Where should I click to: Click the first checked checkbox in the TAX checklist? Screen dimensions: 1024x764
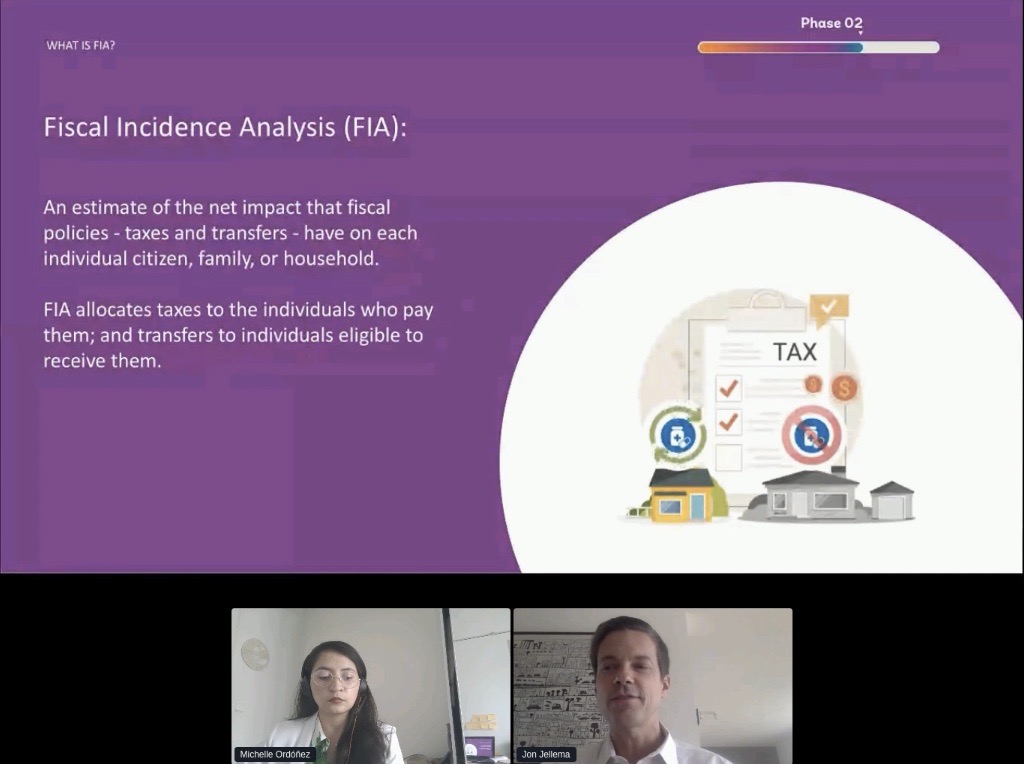(728, 388)
